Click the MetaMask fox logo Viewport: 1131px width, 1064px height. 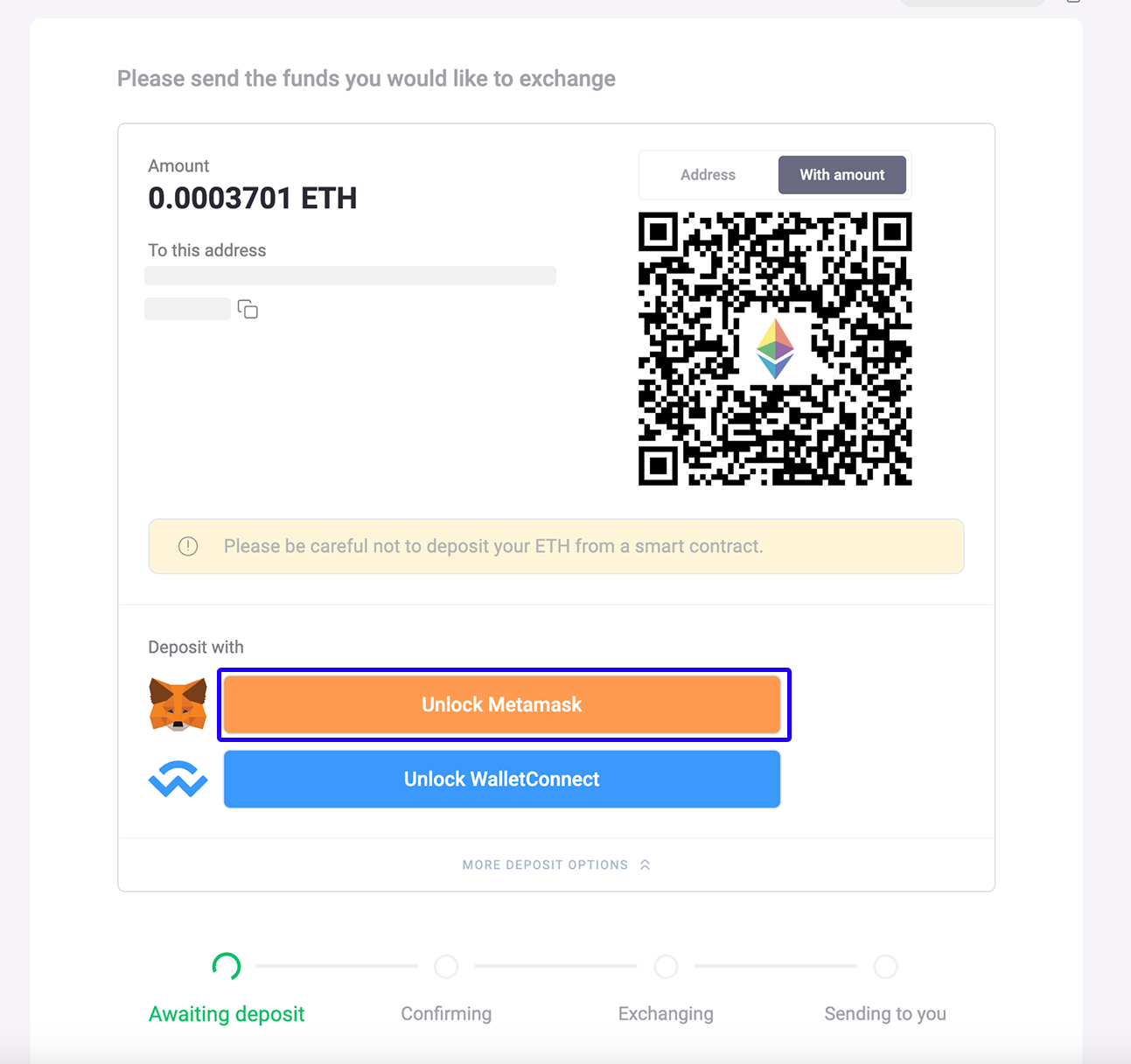point(178,704)
